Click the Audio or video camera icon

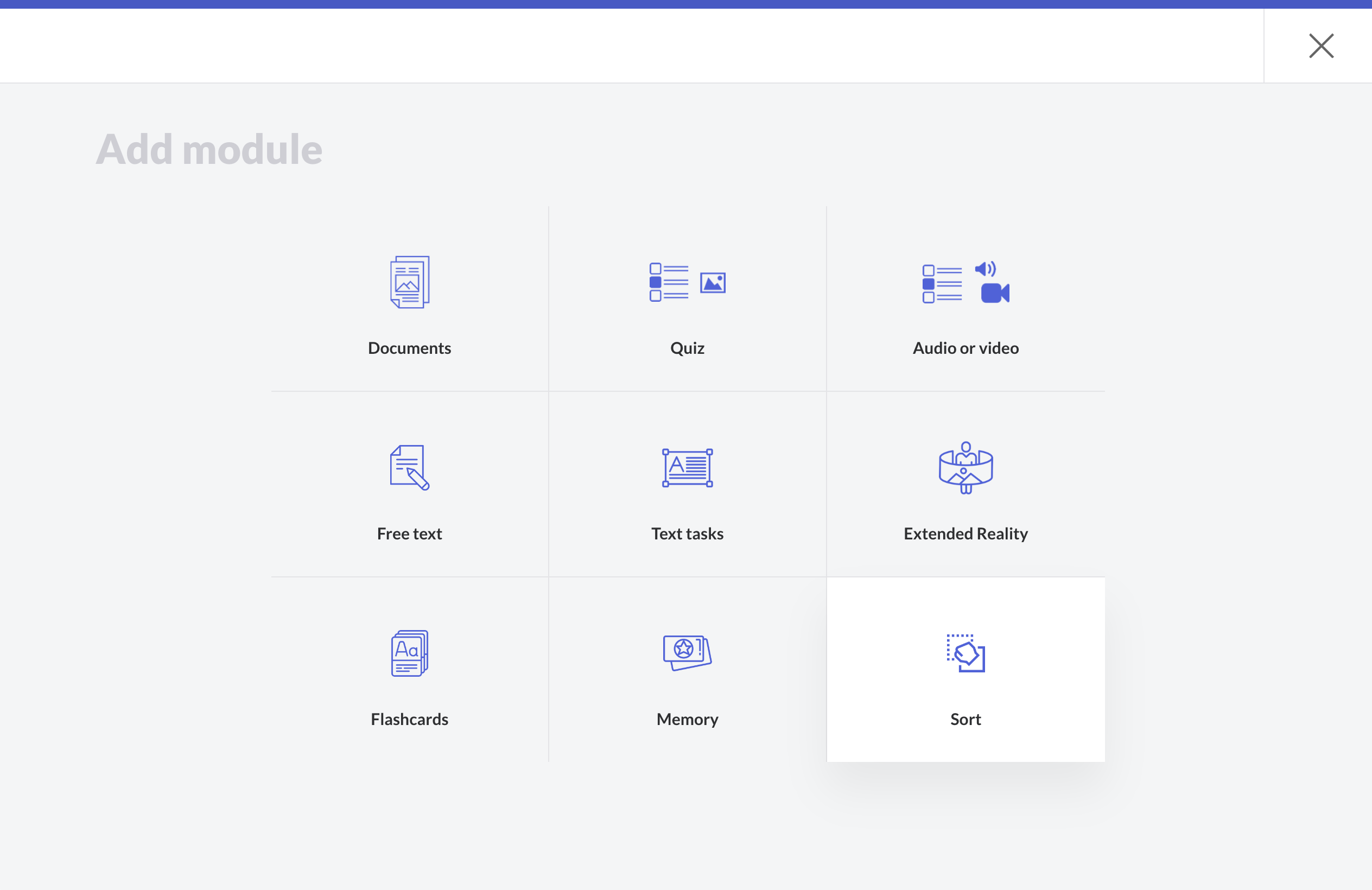pos(994,293)
